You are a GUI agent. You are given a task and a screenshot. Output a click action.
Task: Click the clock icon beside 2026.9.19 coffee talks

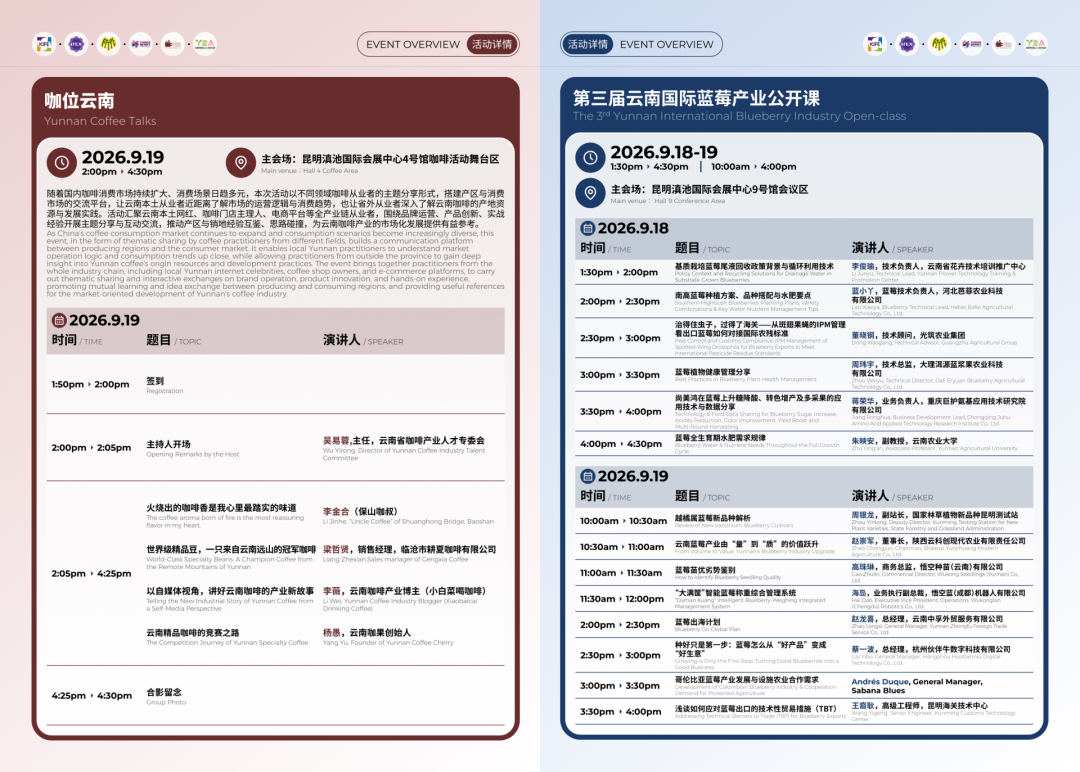tap(61, 163)
